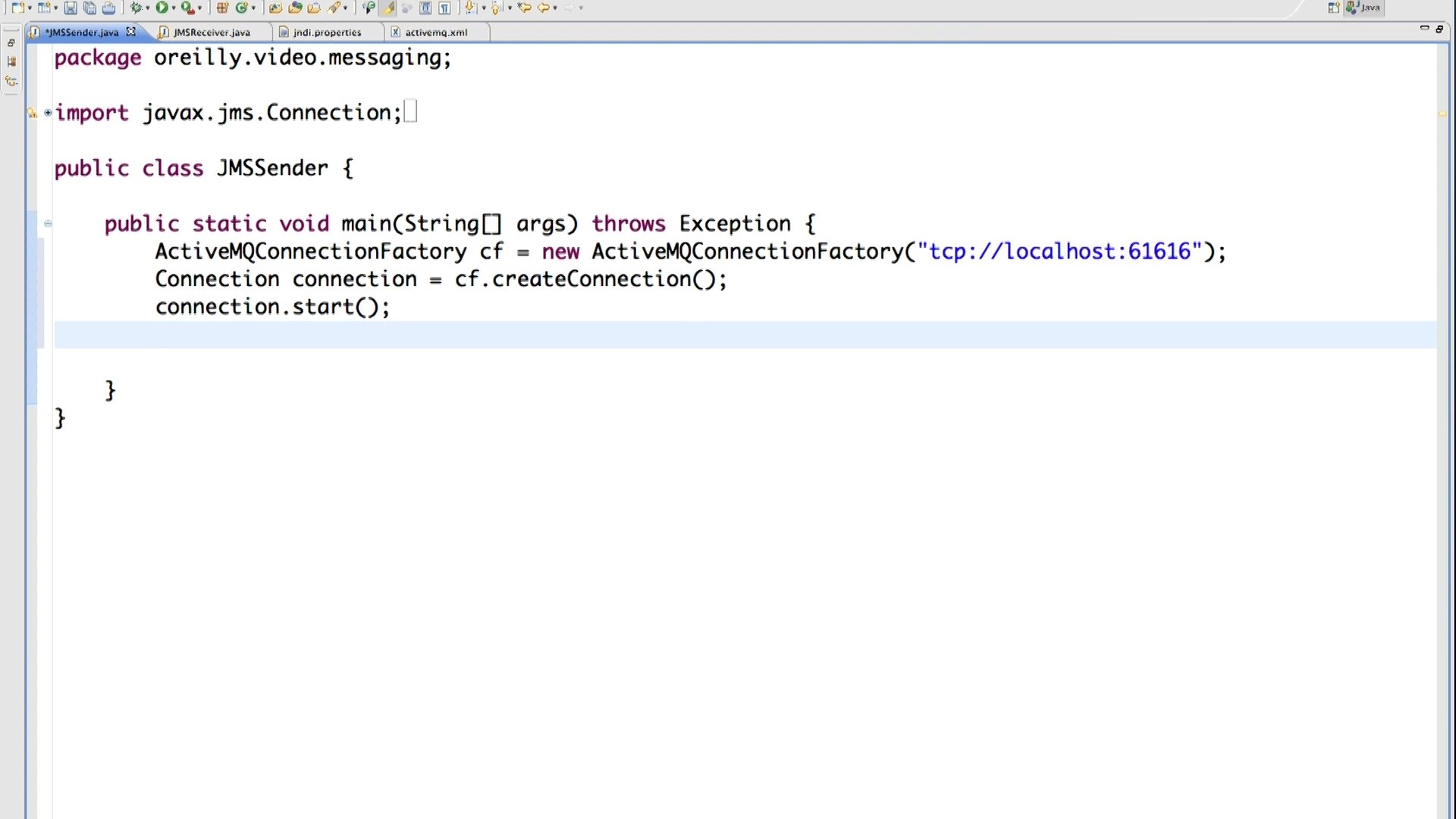Toggle Mark Occurrences highlighter icon
This screenshot has height=819, width=1456.
[388, 8]
